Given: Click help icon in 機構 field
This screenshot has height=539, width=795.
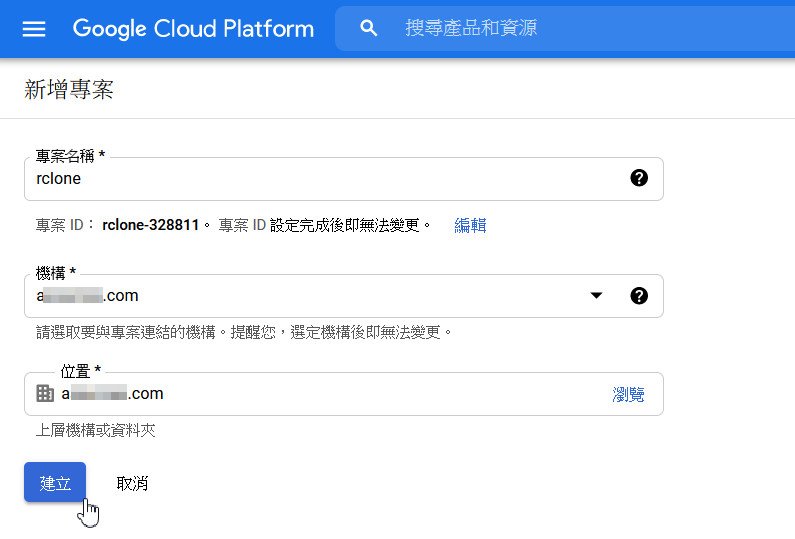Looking at the screenshot, I should (640, 296).
